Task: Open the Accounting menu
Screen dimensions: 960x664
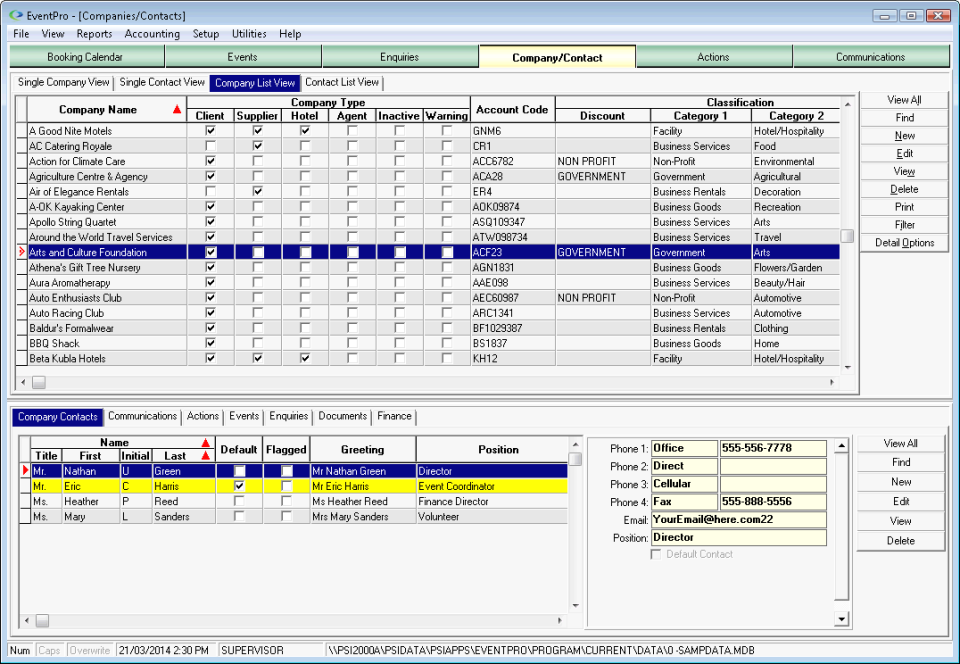Action: coord(152,34)
